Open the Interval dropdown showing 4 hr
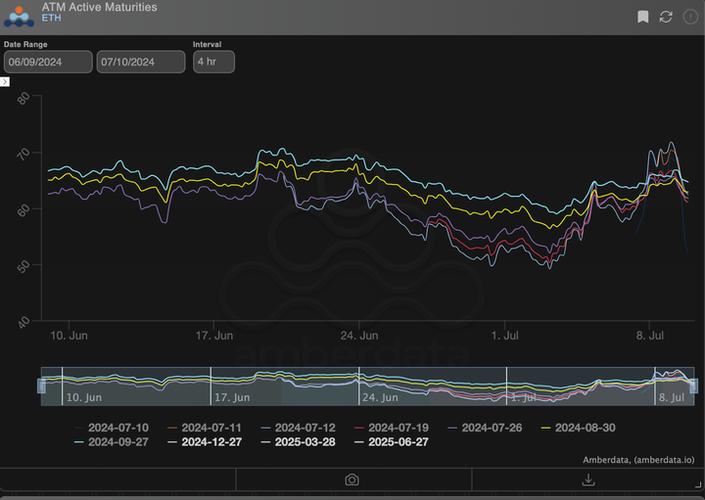This screenshot has width=705, height=500. click(x=214, y=62)
